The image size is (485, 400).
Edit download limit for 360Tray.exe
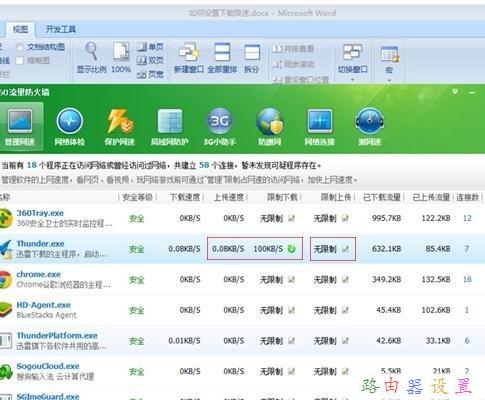click(291, 218)
